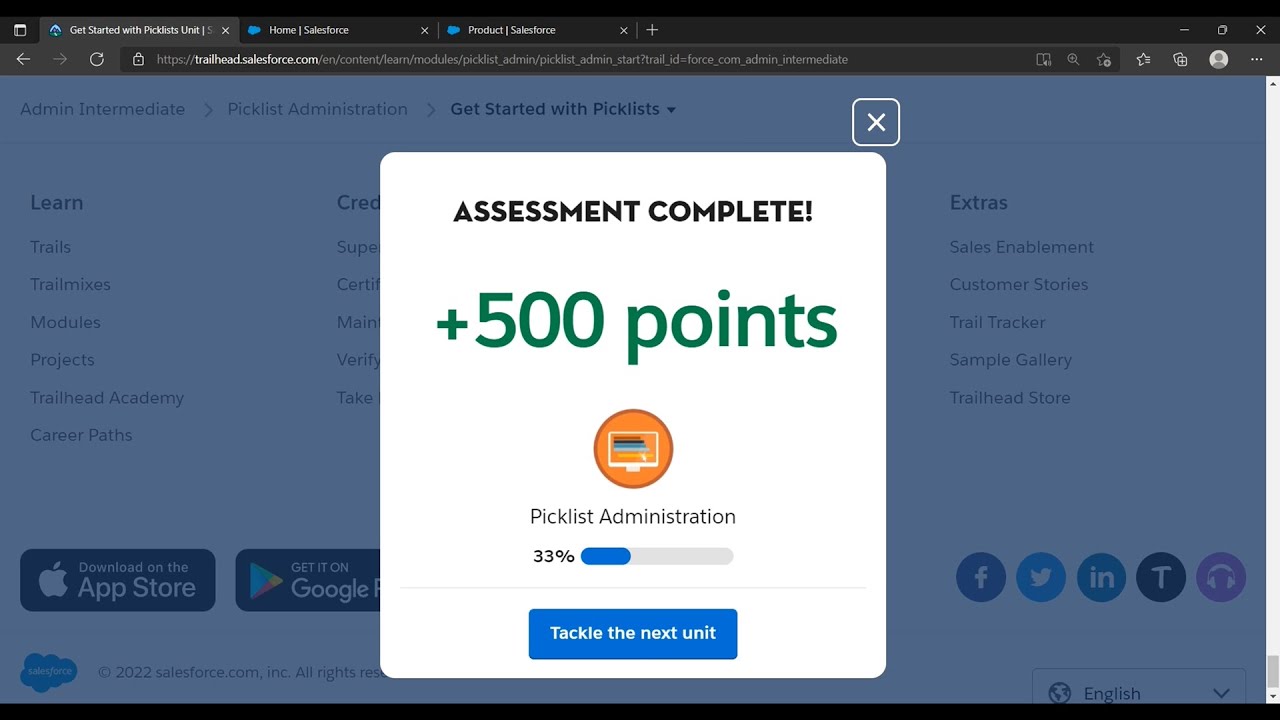The image size is (1280, 720).
Task: View site information lock icon
Action: tap(139, 59)
